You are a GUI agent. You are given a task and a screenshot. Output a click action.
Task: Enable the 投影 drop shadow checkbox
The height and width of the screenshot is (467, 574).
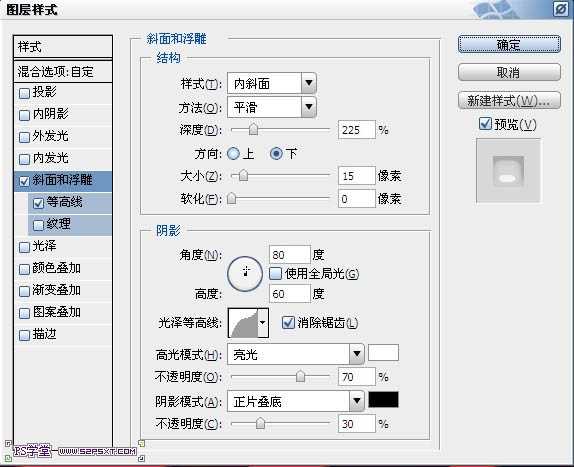click(x=24, y=93)
